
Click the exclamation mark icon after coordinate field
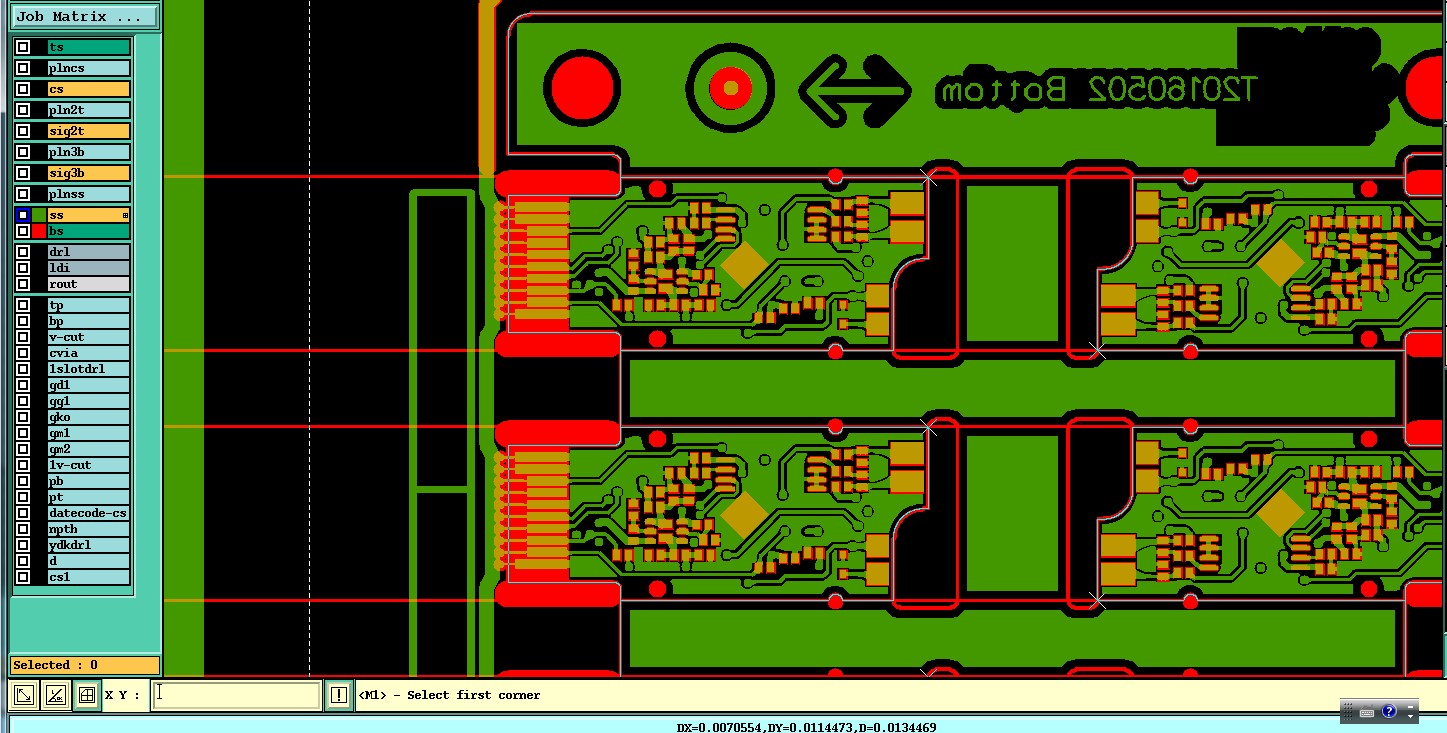339,695
